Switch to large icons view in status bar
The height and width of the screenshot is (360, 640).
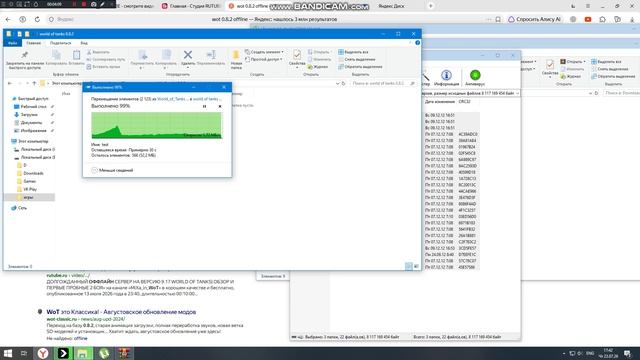point(416,267)
